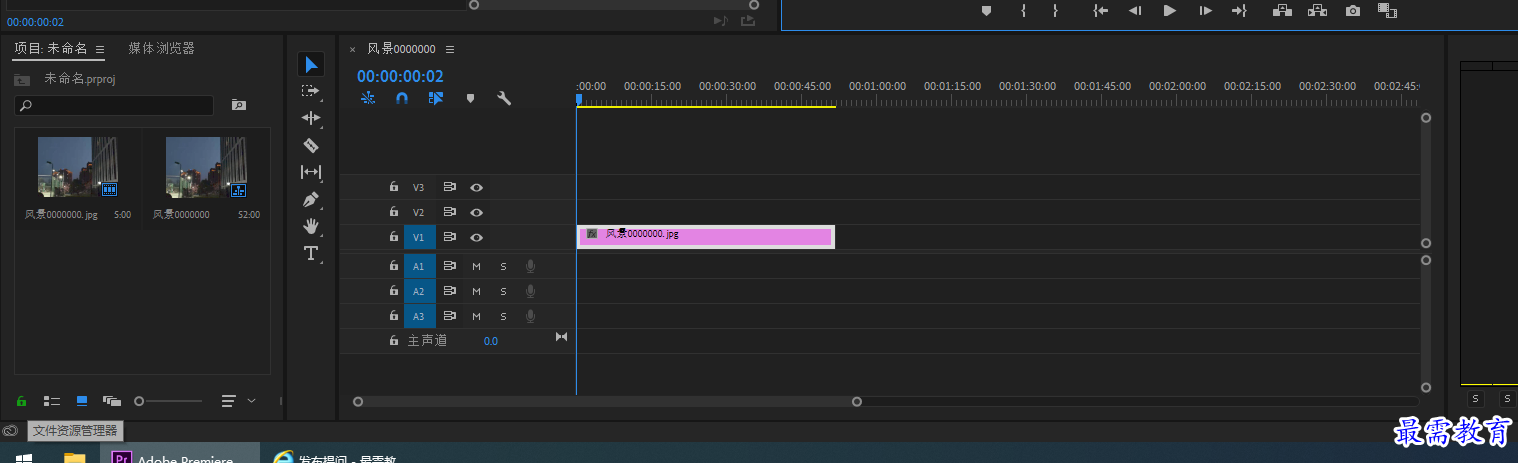Open project panel menu
Image resolution: width=1518 pixels, height=463 pixels.
100,49
